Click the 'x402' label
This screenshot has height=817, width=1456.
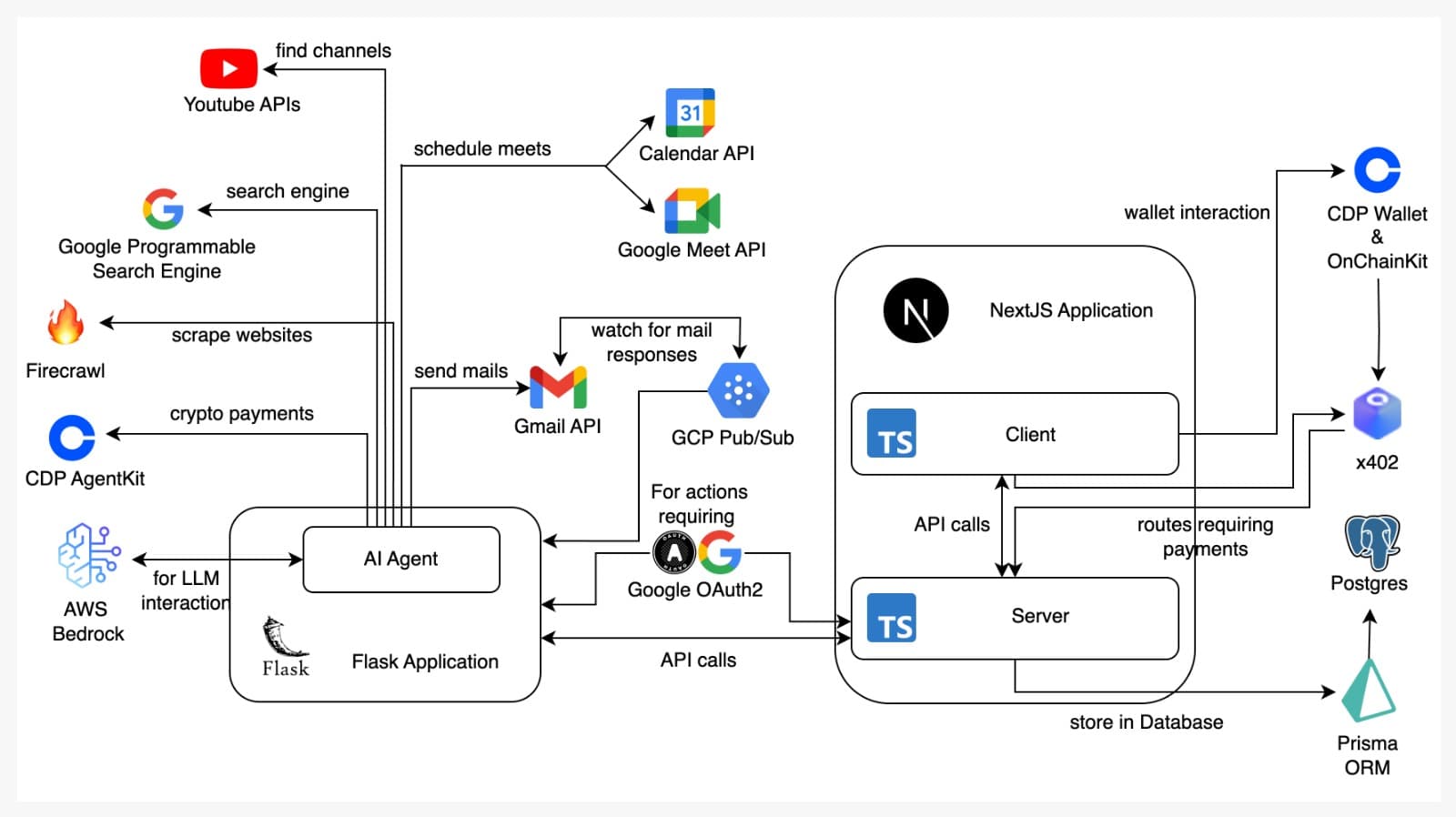[1377, 462]
